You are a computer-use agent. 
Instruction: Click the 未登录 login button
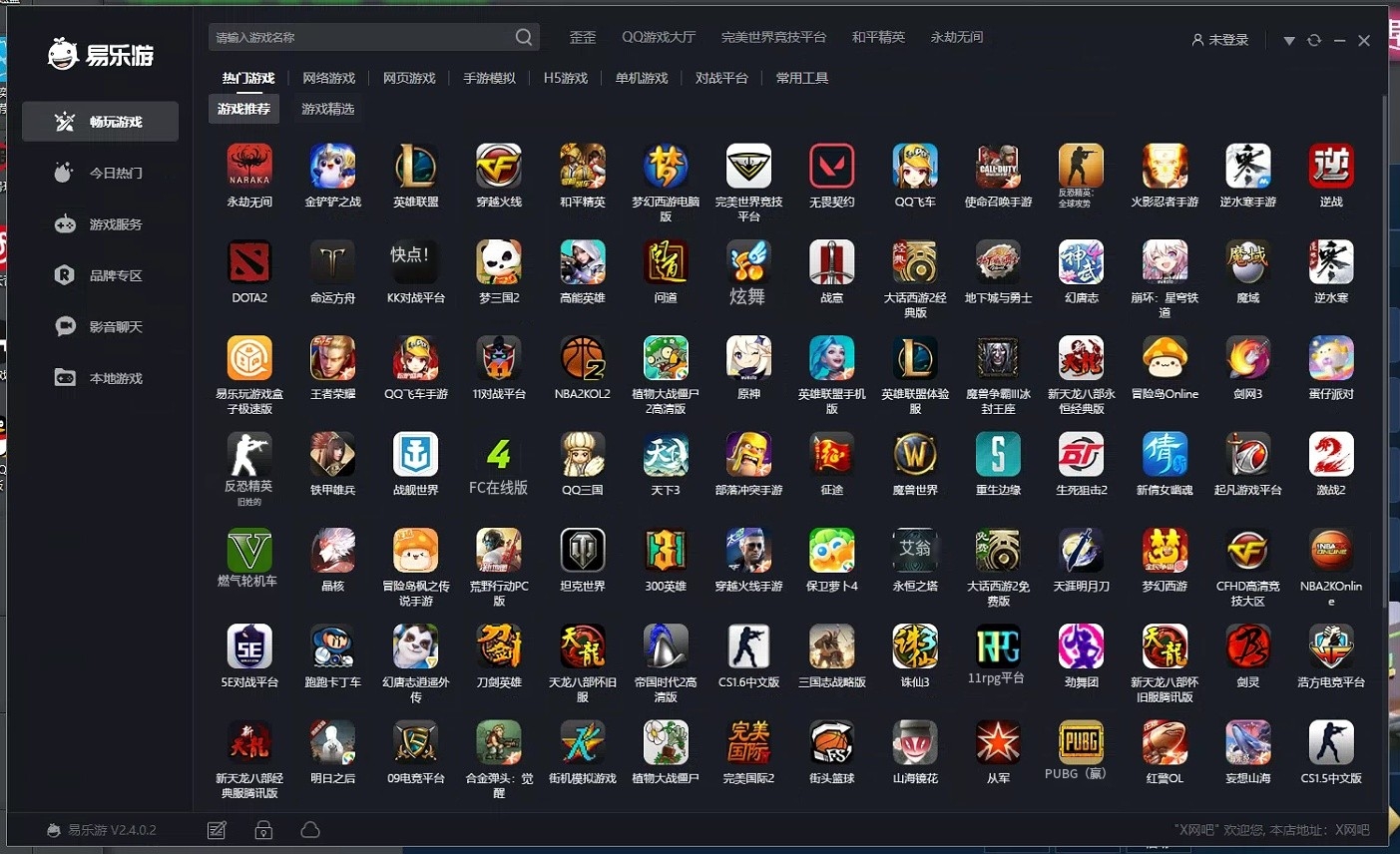tap(1220, 40)
